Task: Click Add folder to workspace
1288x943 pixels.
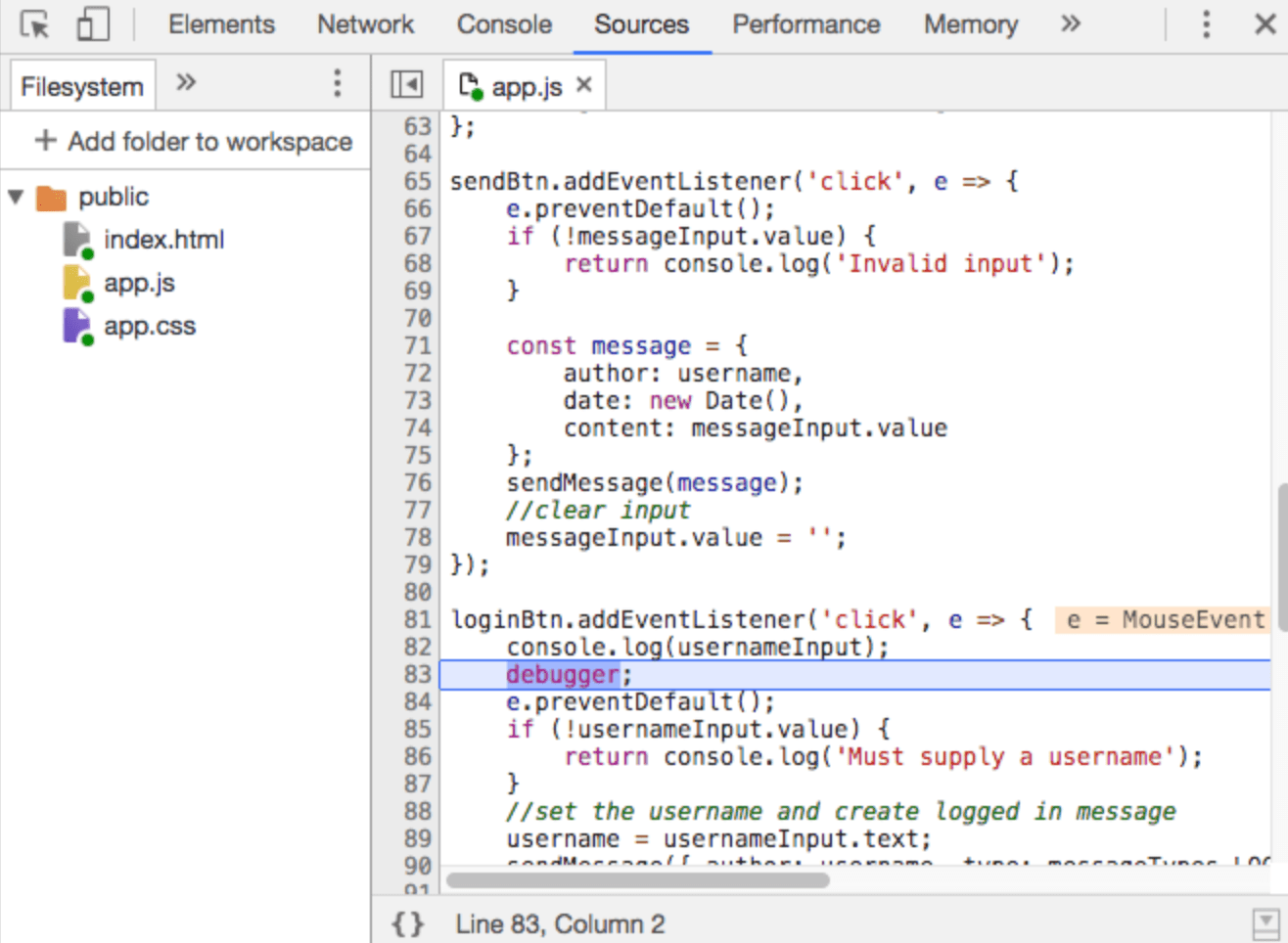Action: point(196,142)
